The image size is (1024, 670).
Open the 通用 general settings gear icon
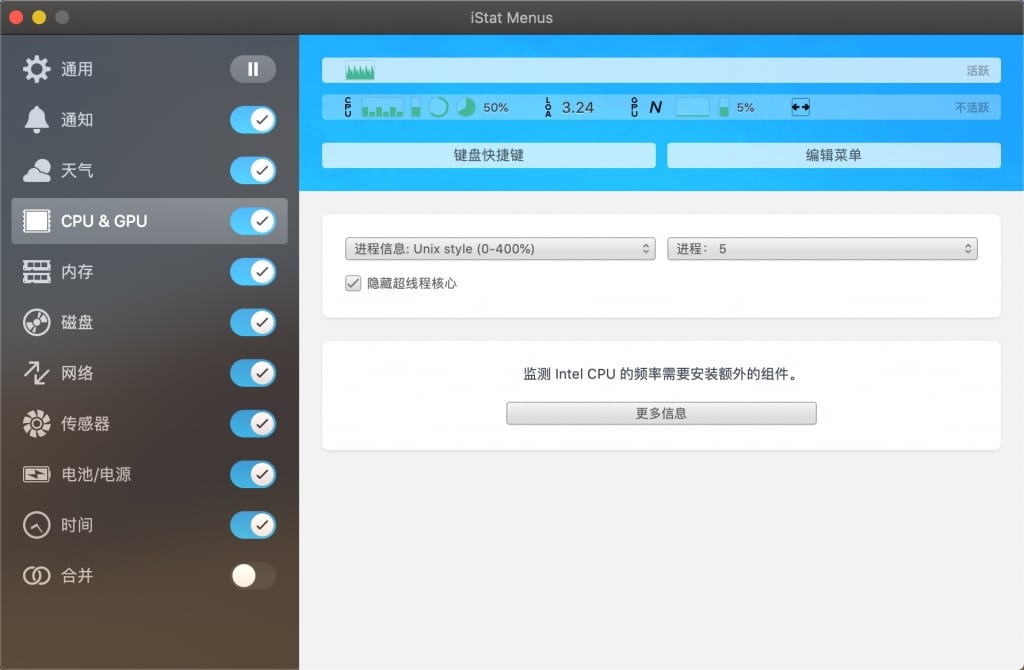click(37, 69)
